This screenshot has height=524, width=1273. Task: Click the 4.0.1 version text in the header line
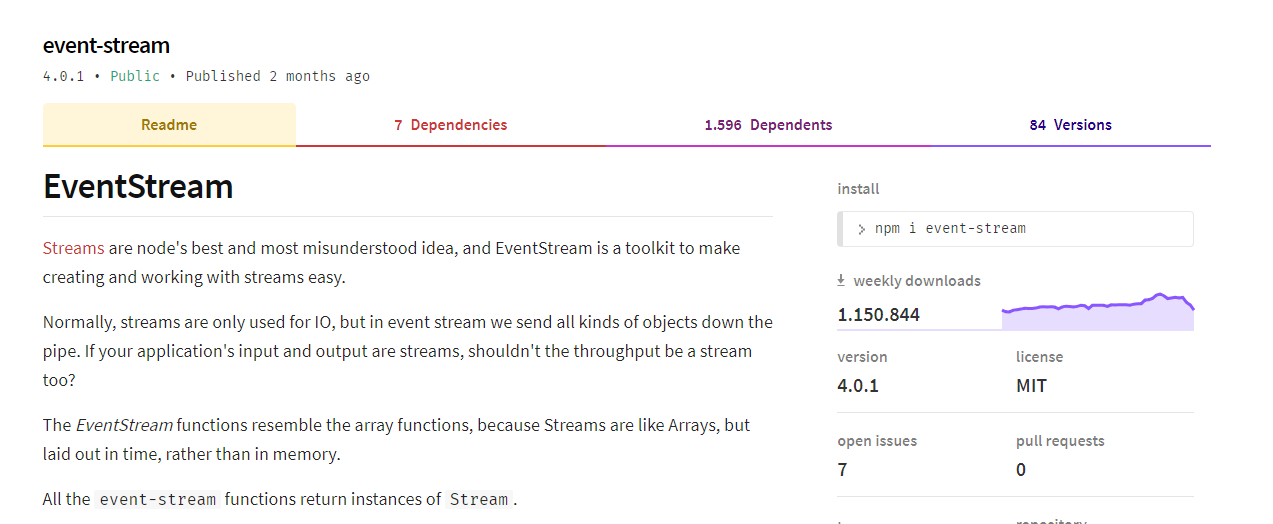click(63, 76)
